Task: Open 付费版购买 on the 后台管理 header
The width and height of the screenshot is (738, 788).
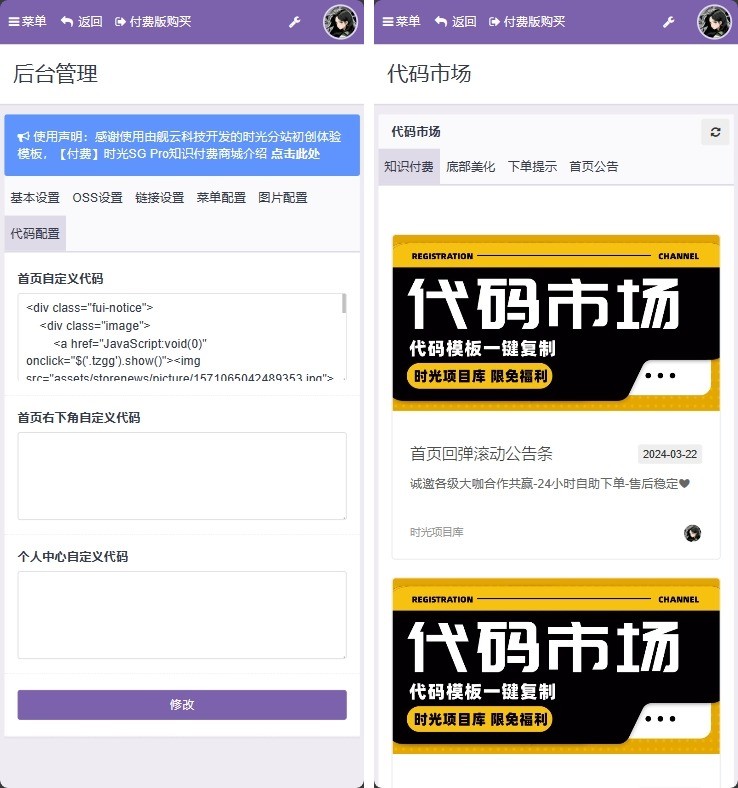Action: pos(153,21)
